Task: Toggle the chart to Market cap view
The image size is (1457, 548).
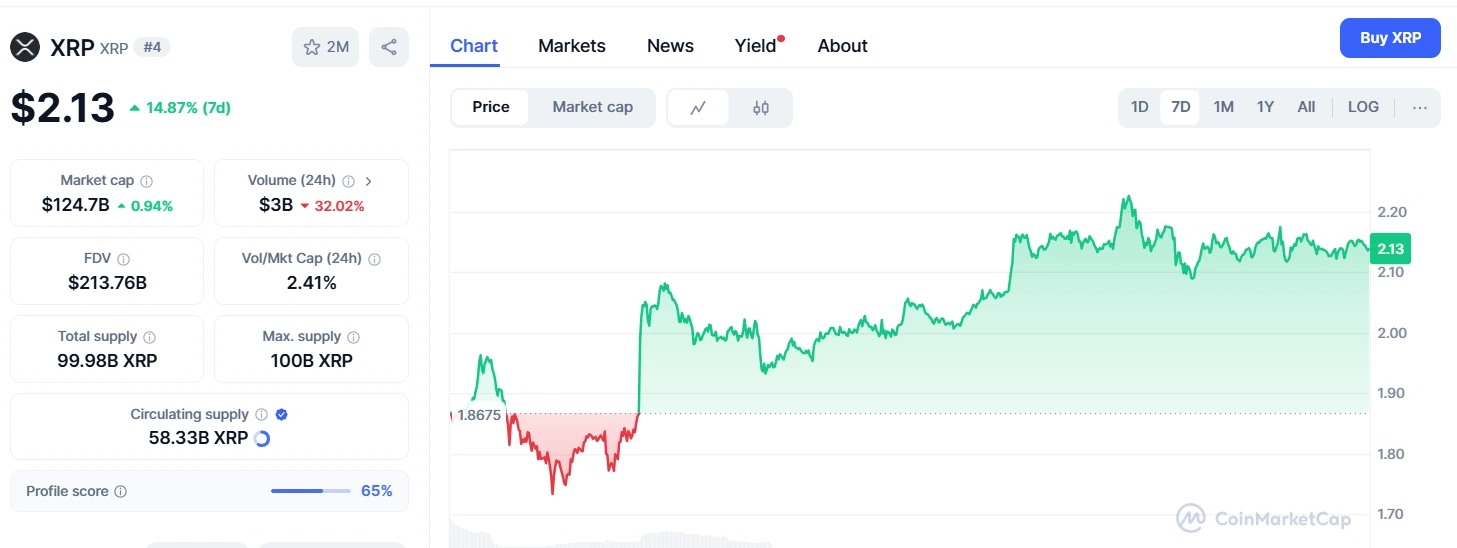Action: coord(593,107)
